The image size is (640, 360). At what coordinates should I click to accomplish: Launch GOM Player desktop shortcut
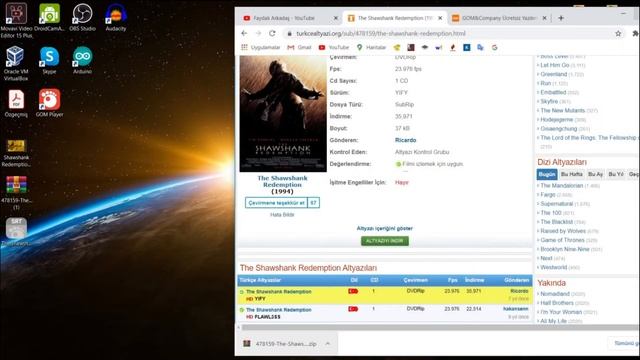coord(49,103)
